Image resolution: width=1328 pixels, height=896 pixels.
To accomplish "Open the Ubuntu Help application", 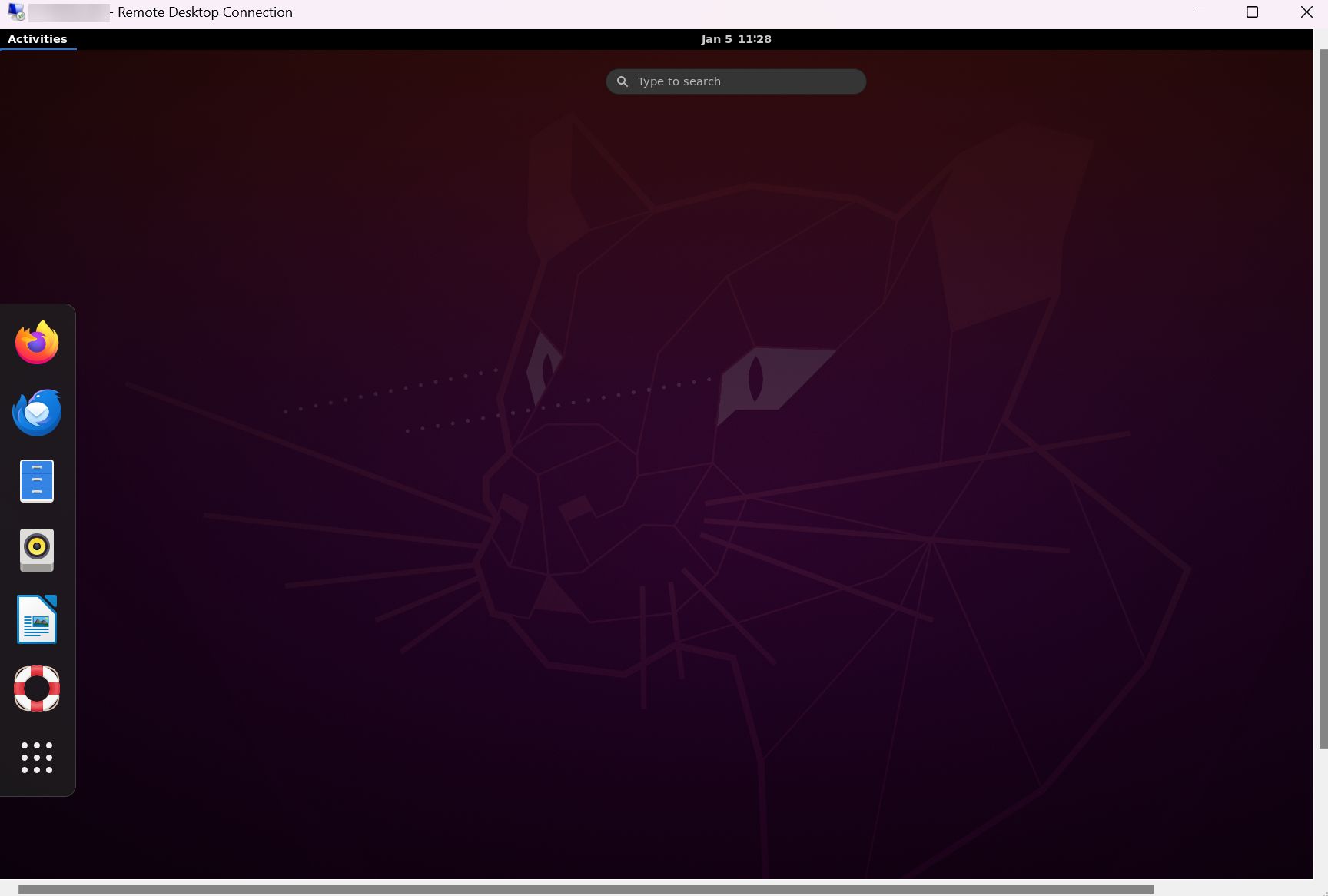I will [36, 689].
